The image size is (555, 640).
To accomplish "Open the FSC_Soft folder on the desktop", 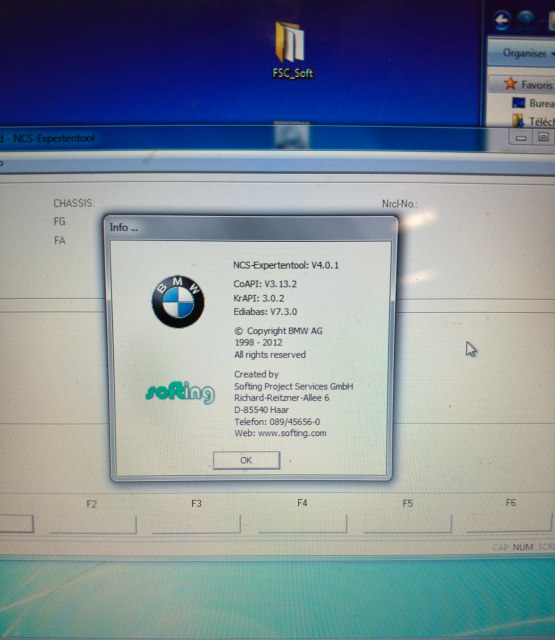I will [292, 50].
